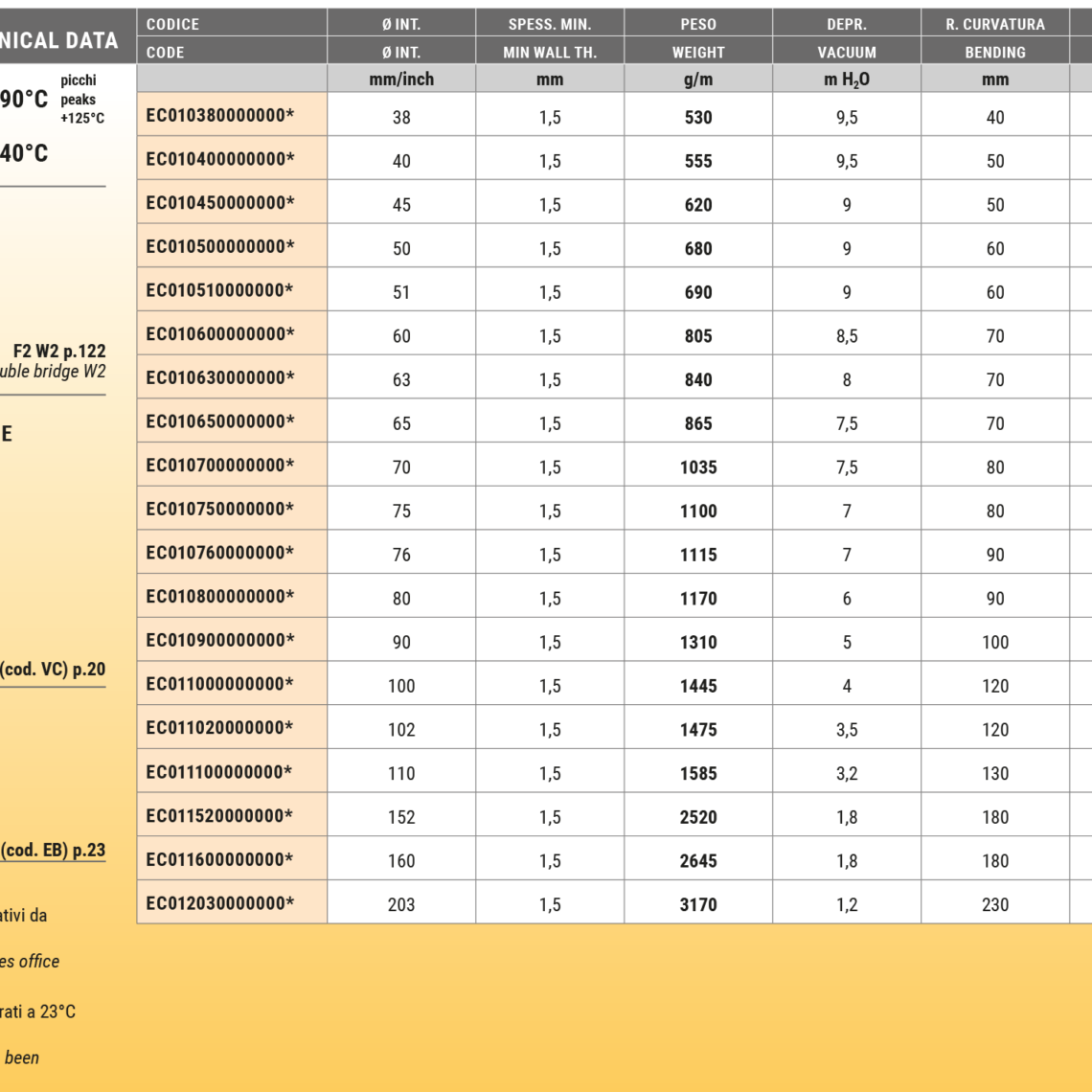Image resolution: width=1092 pixels, height=1092 pixels.
Task: Select the R. CURVATURA column header
Action: point(995,24)
